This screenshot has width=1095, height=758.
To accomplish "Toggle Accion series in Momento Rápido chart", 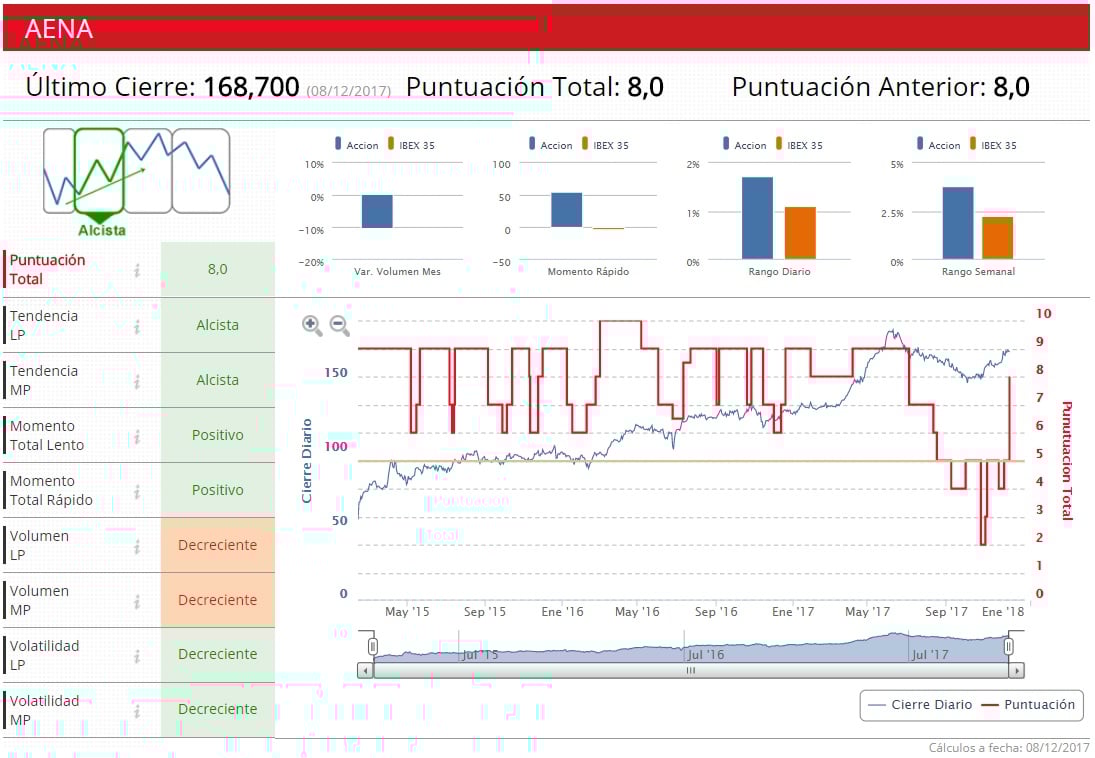I will [x=551, y=145].
